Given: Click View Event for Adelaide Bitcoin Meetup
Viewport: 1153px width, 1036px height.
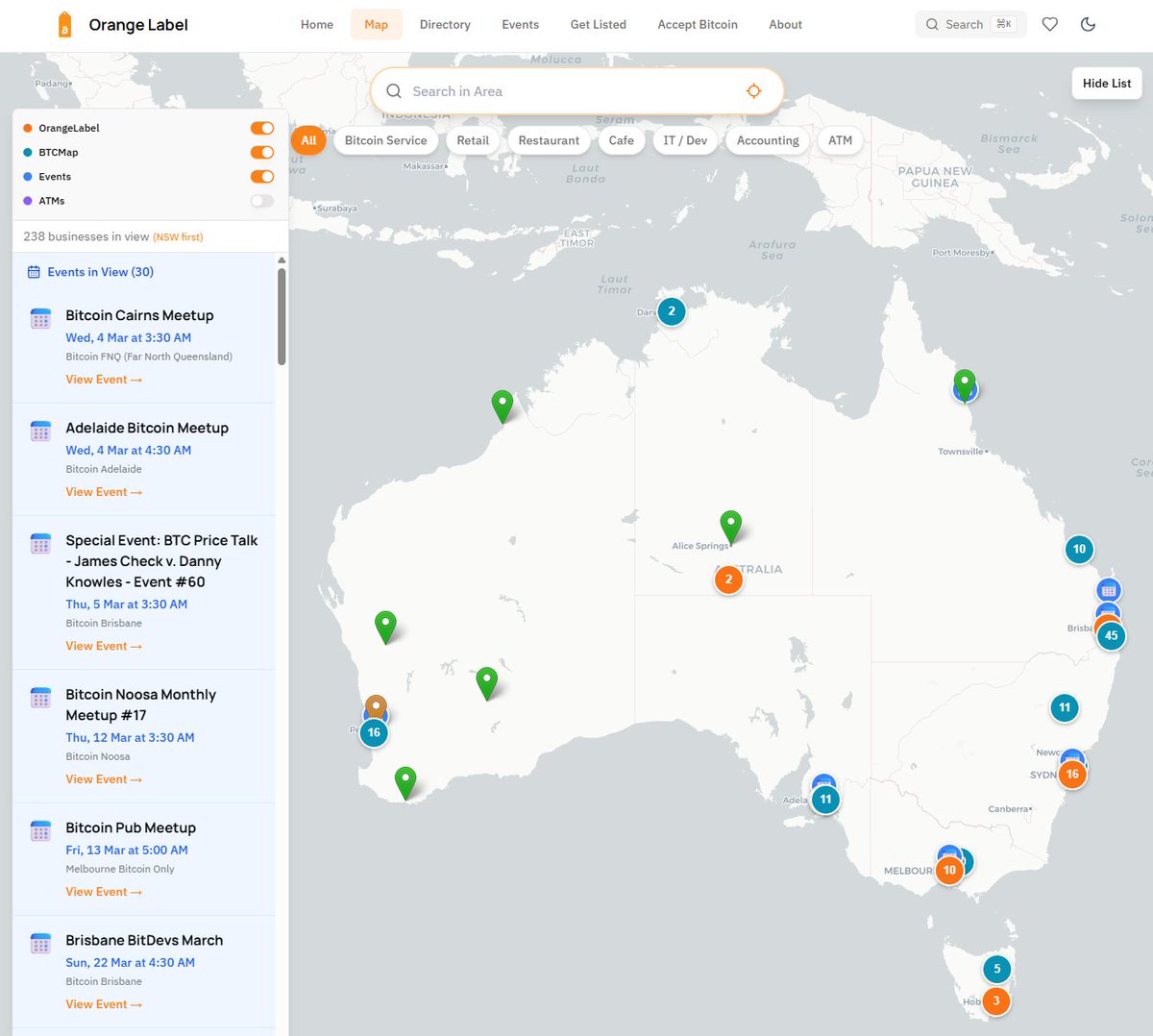Looking at the screenshot, I should [104, 491].
